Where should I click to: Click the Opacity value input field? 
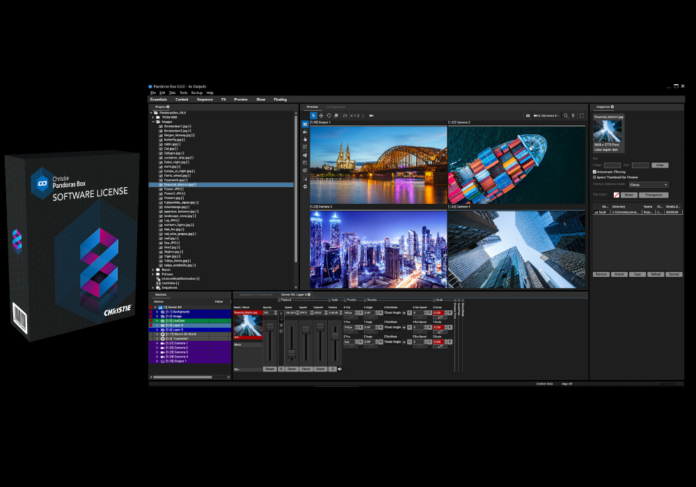click(x=269, y=313)
